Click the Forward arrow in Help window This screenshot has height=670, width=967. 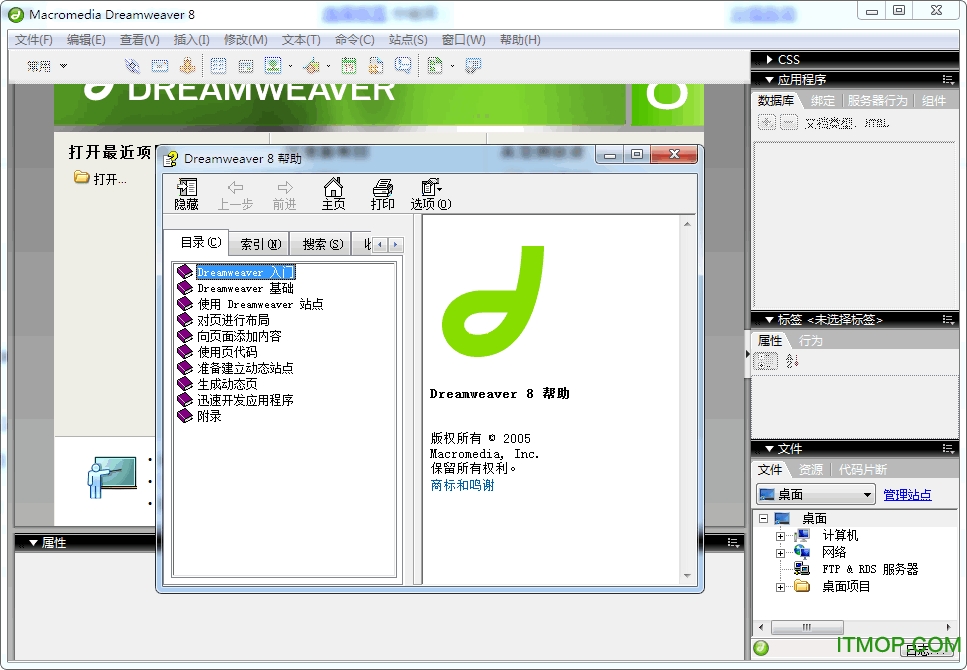(x=284, y=192)
